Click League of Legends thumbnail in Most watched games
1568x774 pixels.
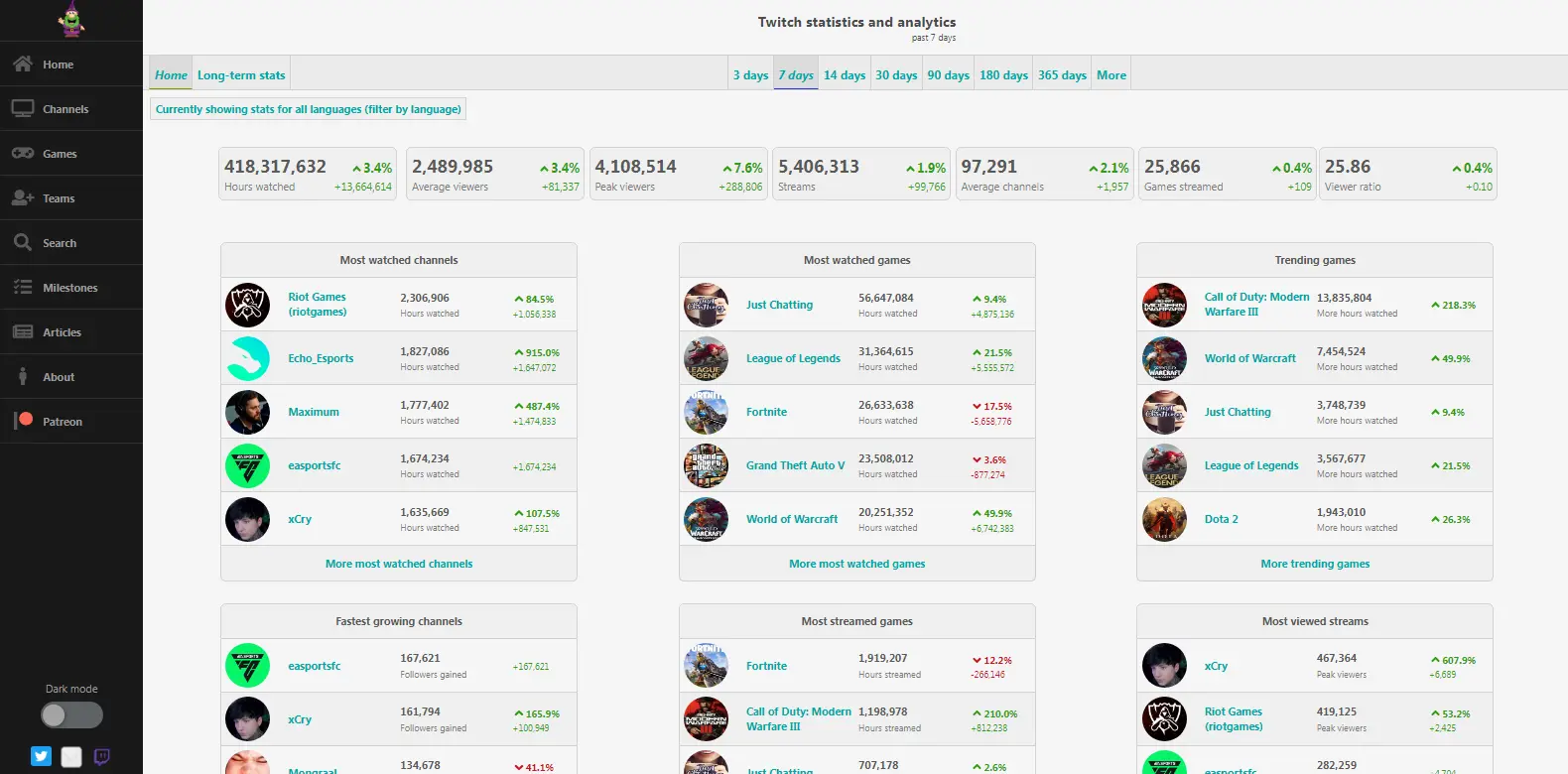(x=706, y=358)
